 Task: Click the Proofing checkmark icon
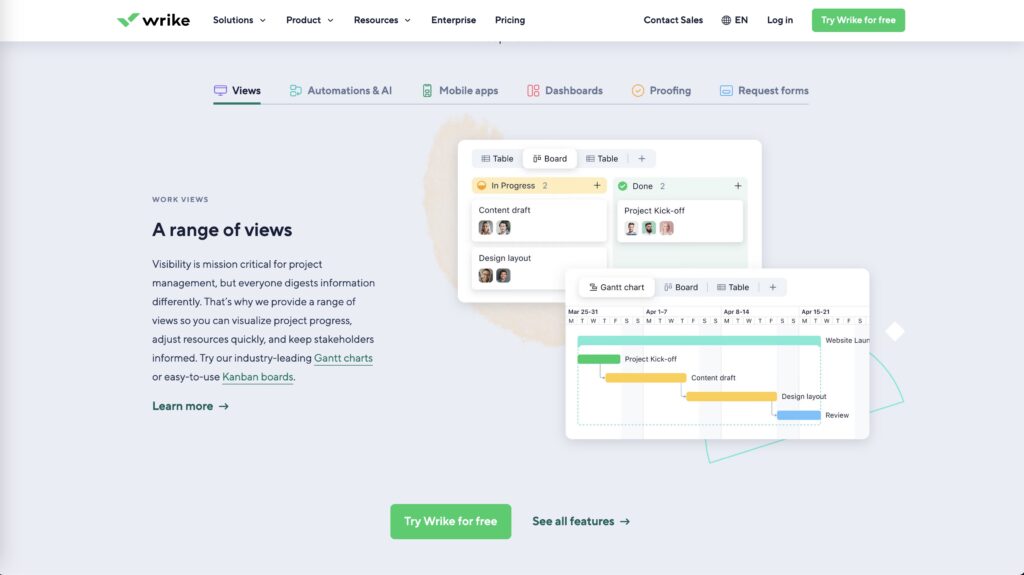click(638, 91)
